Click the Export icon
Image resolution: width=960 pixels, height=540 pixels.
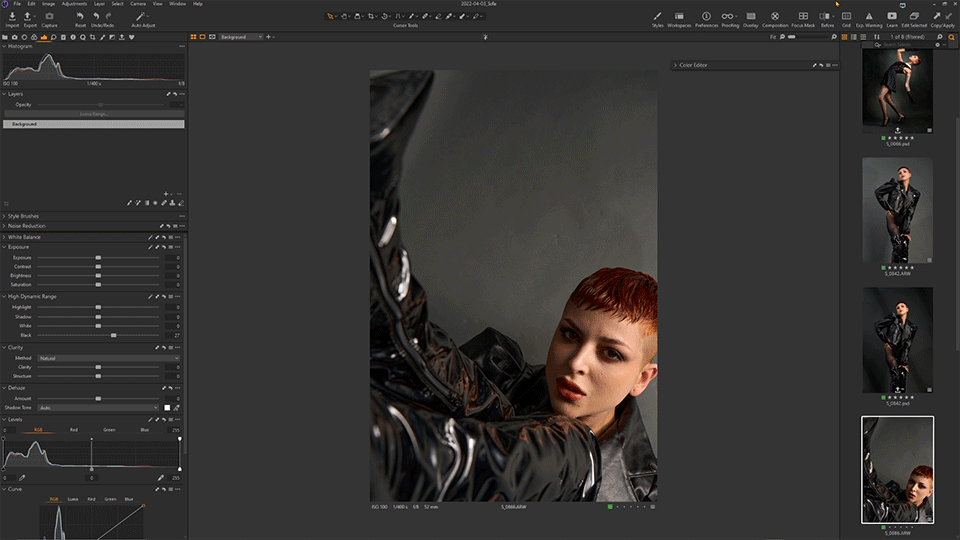[28, 16]
